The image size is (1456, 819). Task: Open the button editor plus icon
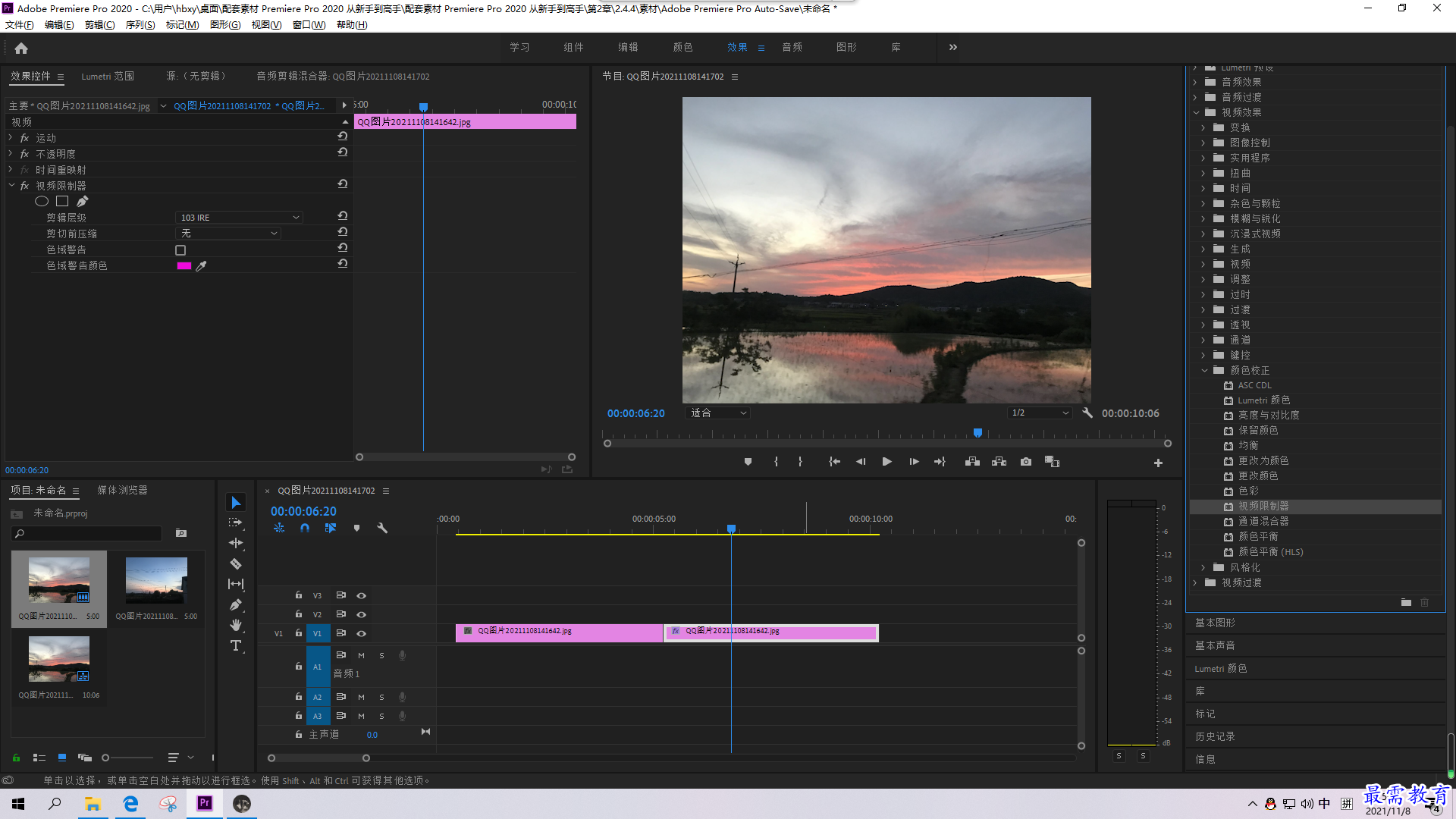coord(1158,463)
